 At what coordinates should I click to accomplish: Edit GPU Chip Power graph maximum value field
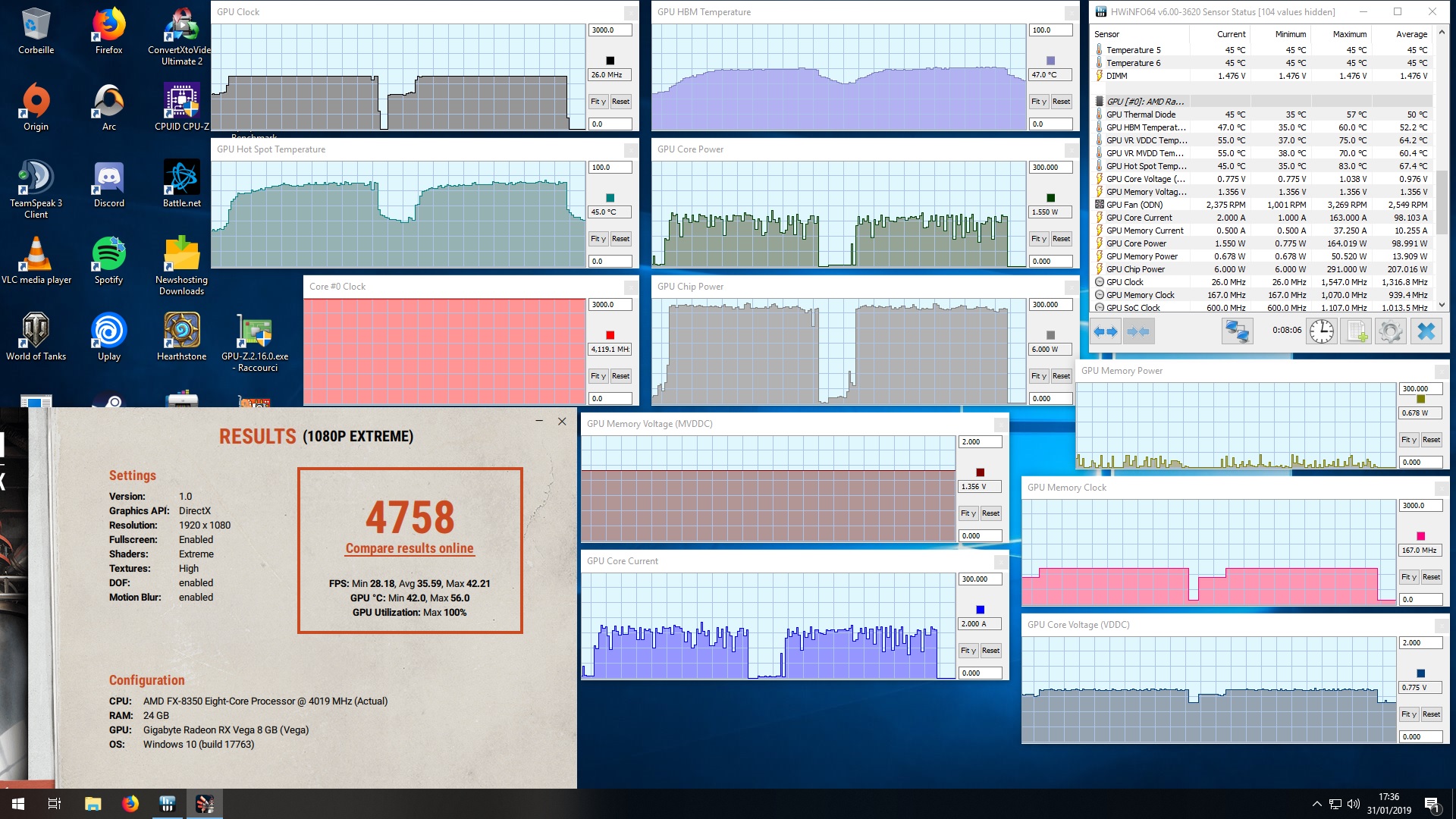[1050, 305]
